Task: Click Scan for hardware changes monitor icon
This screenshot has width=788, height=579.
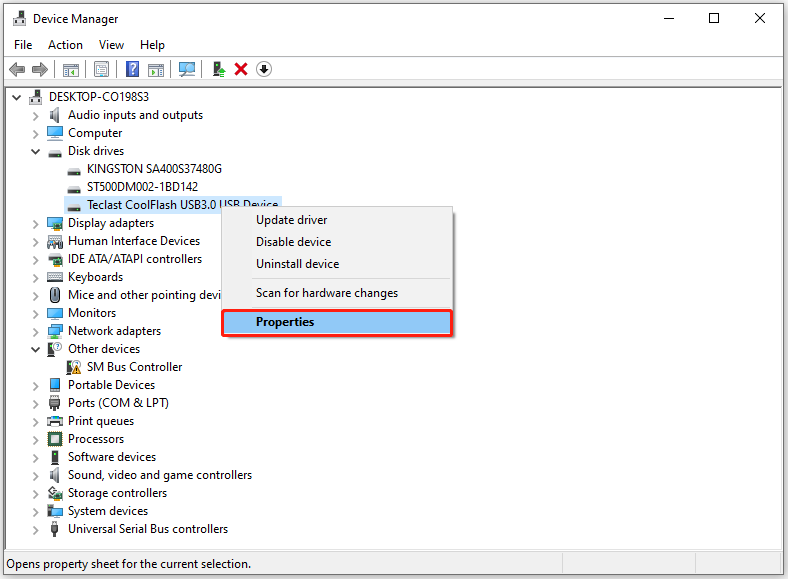Action: click(187, 69)
